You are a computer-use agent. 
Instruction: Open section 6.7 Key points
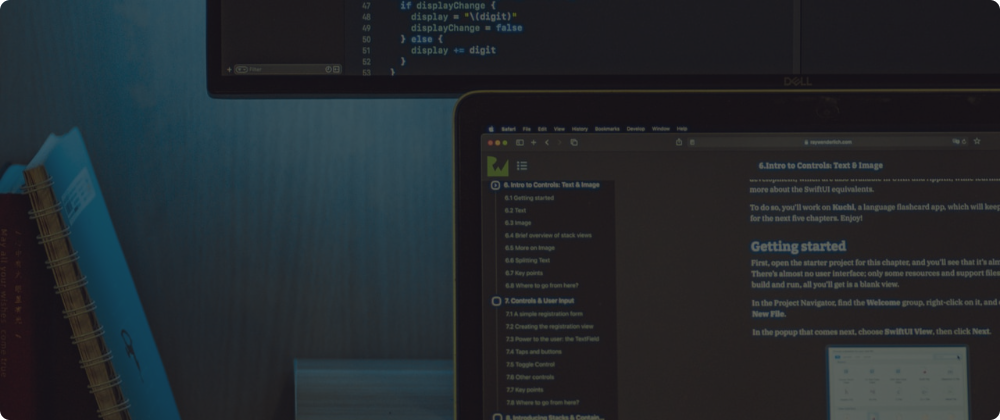[x=524, y=273]
